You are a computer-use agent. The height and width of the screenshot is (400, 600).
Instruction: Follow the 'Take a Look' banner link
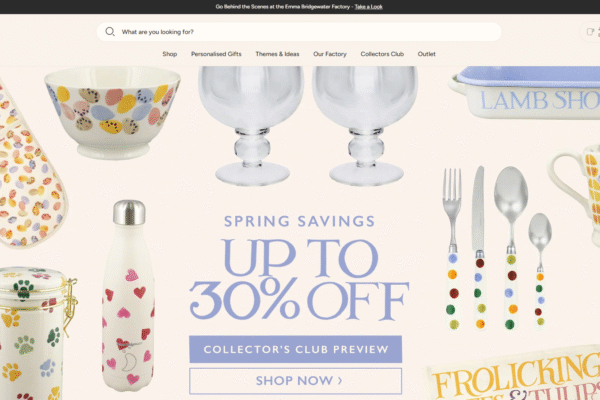tap(368, 7)
